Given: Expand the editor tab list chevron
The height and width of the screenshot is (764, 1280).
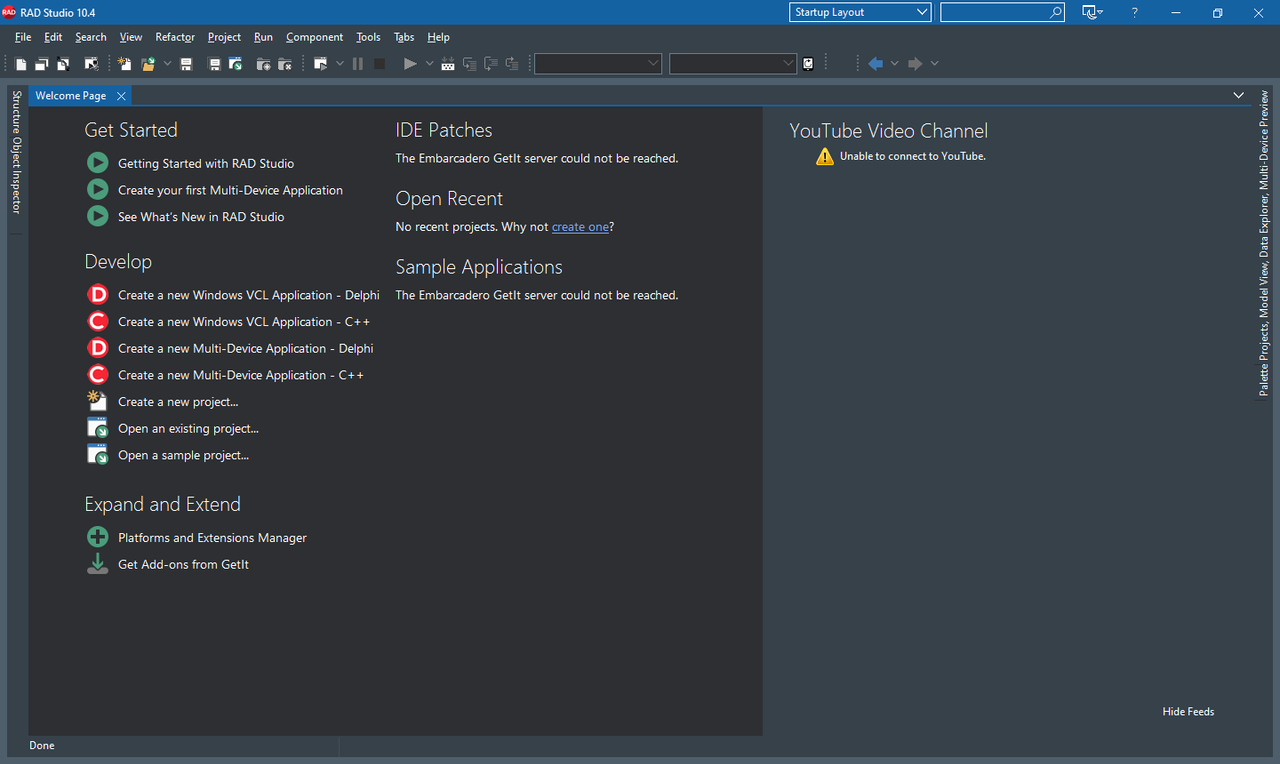Looking at the screenshot, I should coord(1238,96).
